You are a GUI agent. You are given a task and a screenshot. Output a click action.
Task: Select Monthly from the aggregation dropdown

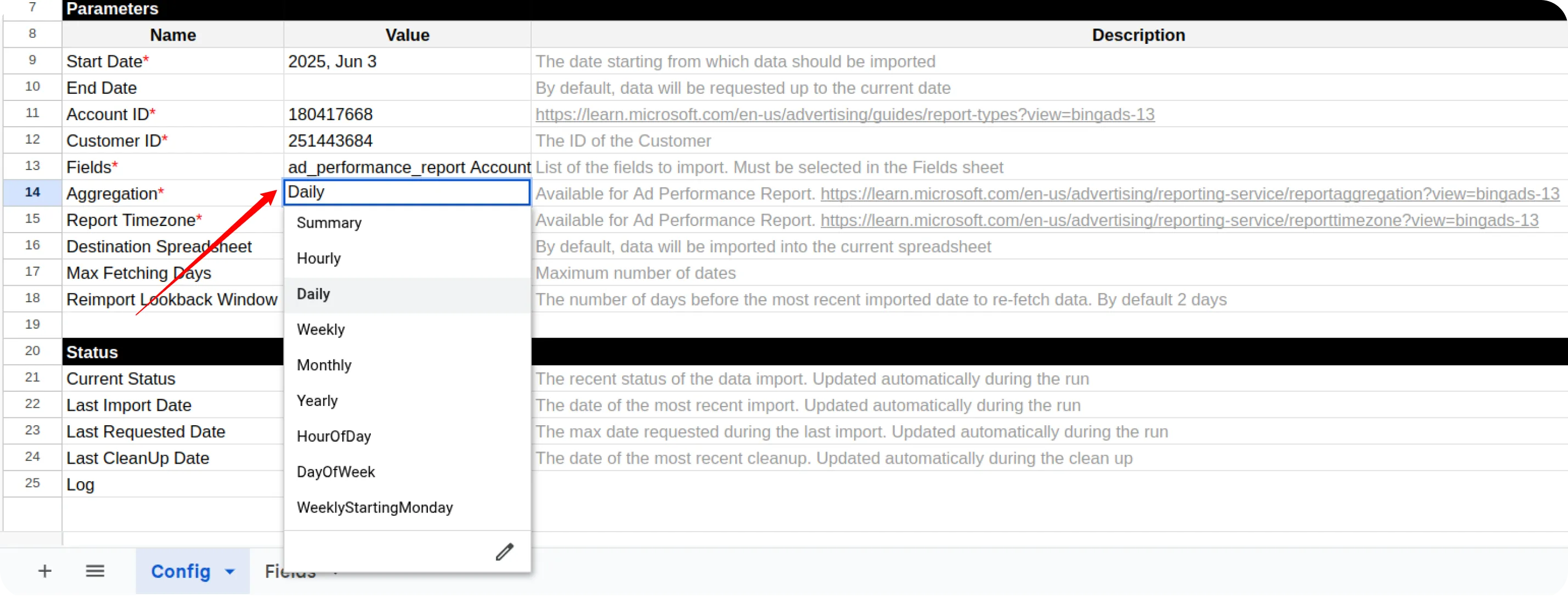point(324,365)
